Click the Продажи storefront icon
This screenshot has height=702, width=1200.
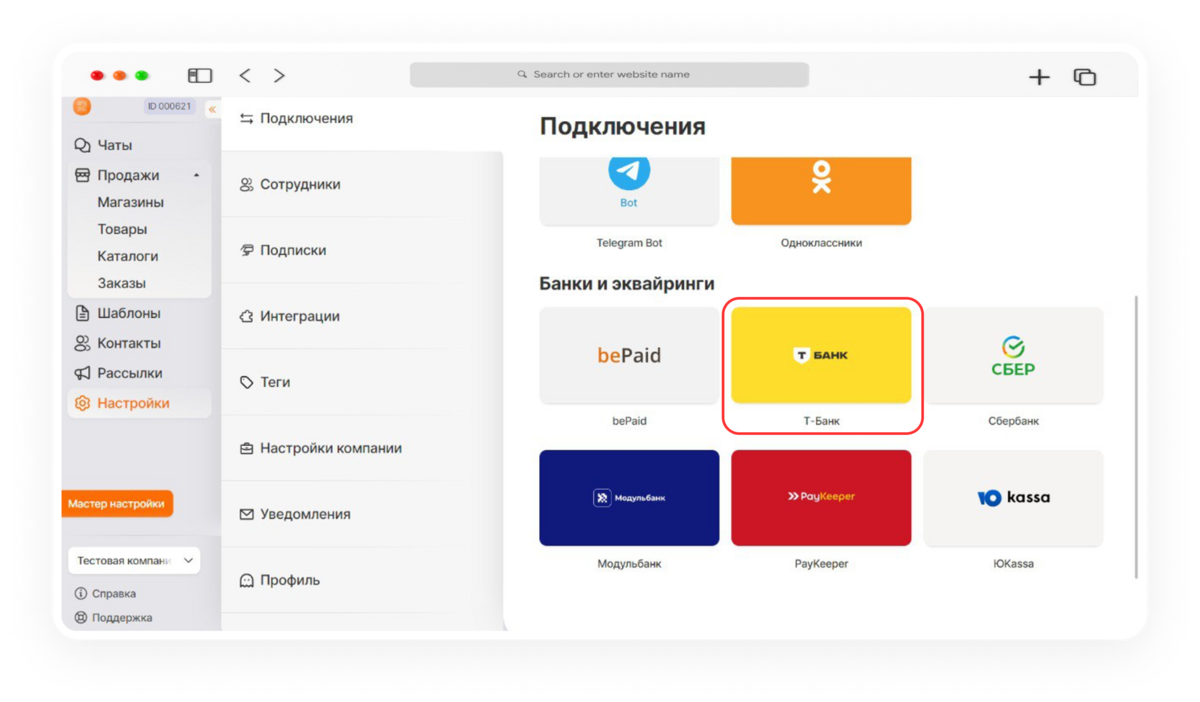click(x=82, y=175)
